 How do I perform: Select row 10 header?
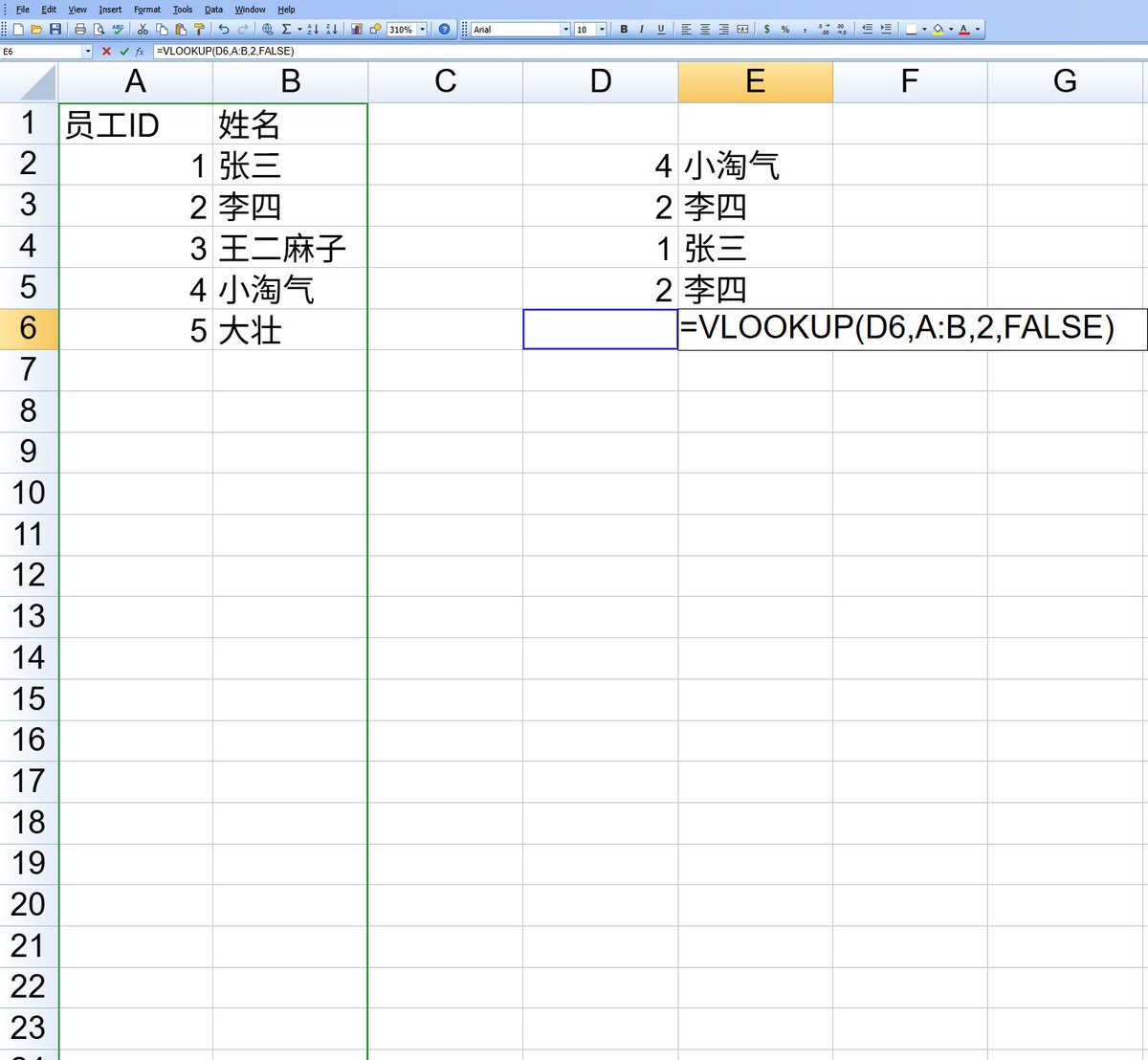tap(29, 493)
